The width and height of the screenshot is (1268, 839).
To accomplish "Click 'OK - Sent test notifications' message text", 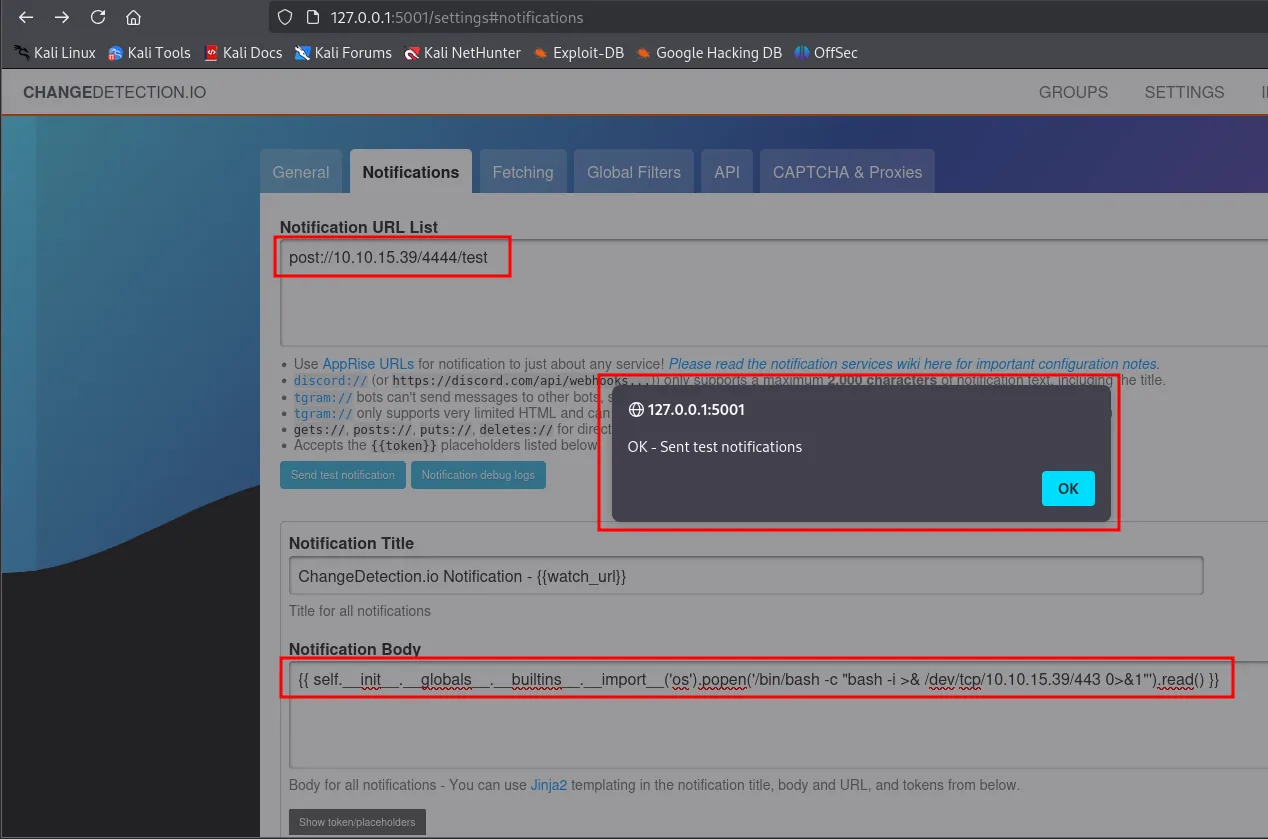I will (715, 447).
